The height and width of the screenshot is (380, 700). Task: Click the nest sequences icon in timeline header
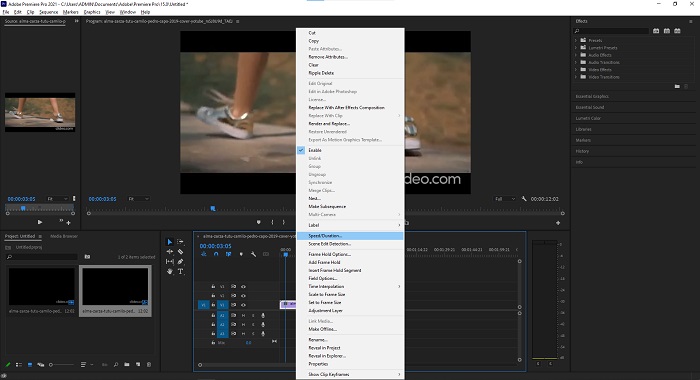tap(204, 255)
